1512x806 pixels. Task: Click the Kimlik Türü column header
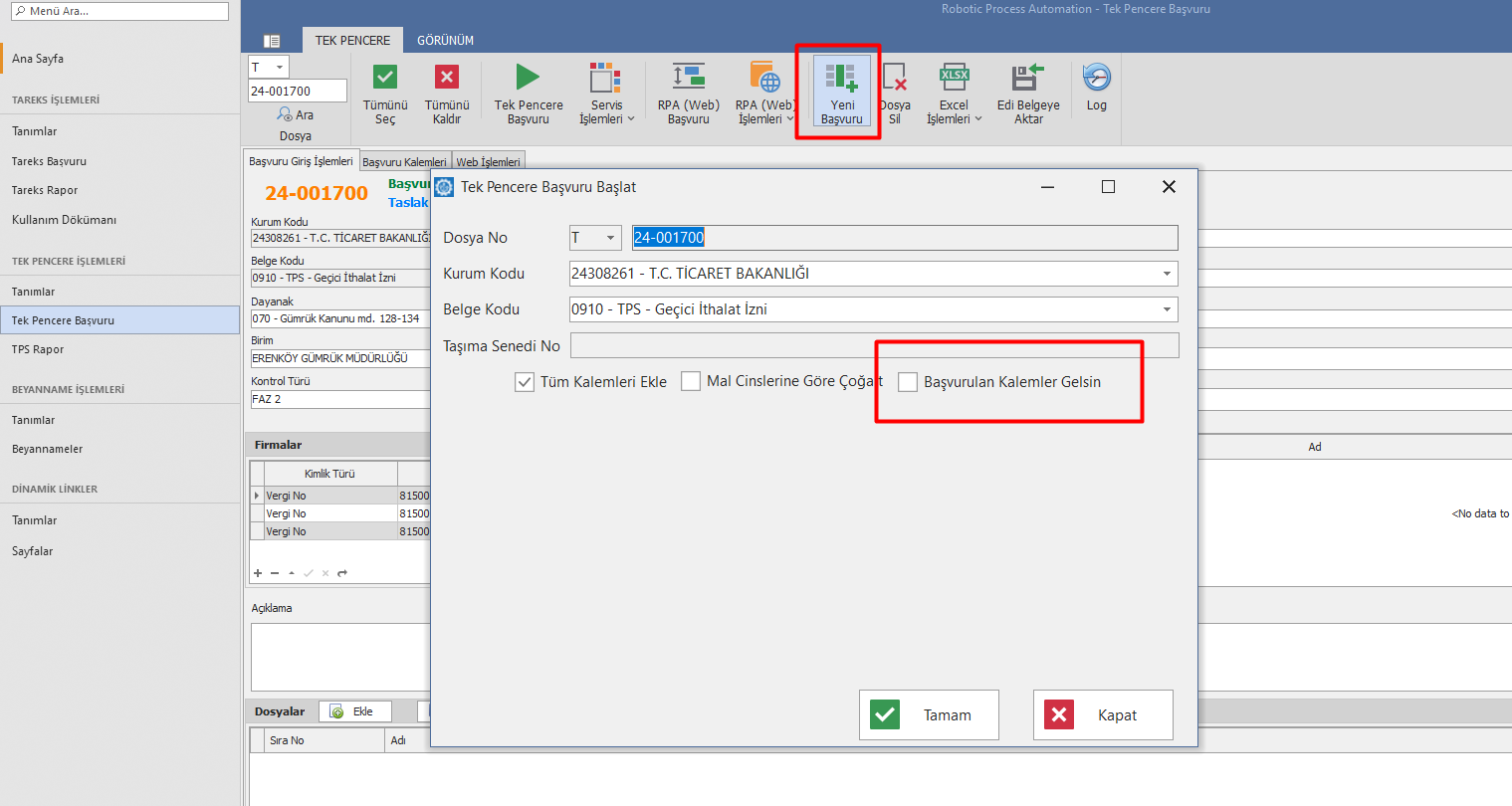pos(329,474)
